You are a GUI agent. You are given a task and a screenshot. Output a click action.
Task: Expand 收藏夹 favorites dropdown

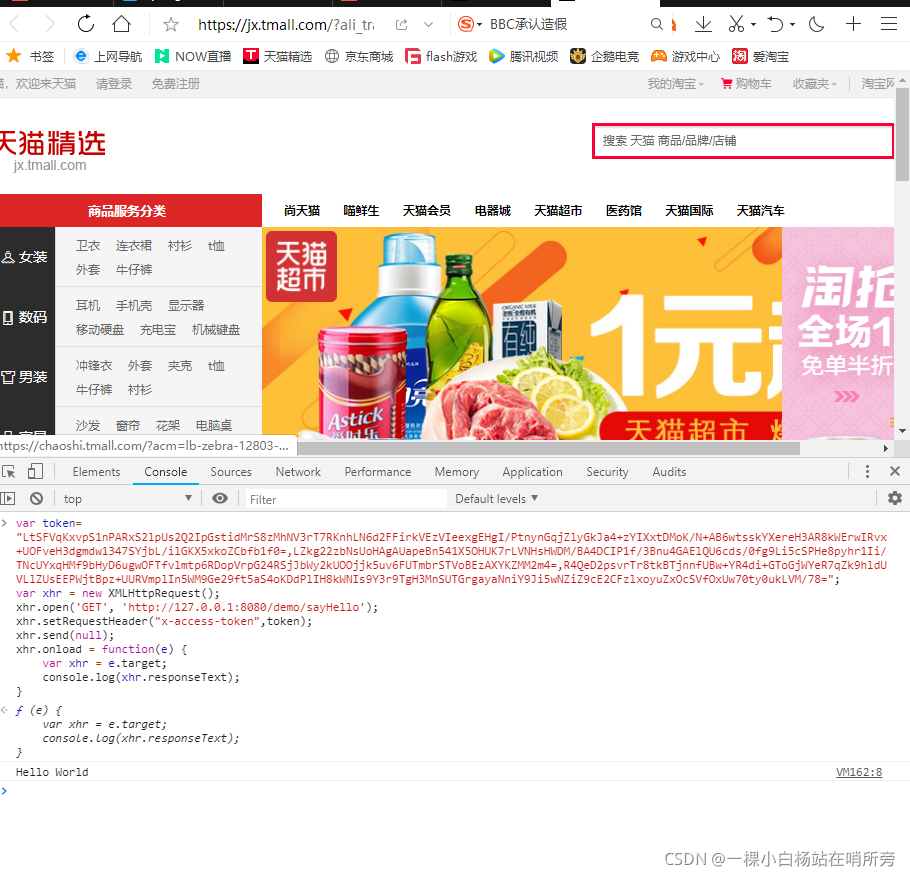point(815,84)
